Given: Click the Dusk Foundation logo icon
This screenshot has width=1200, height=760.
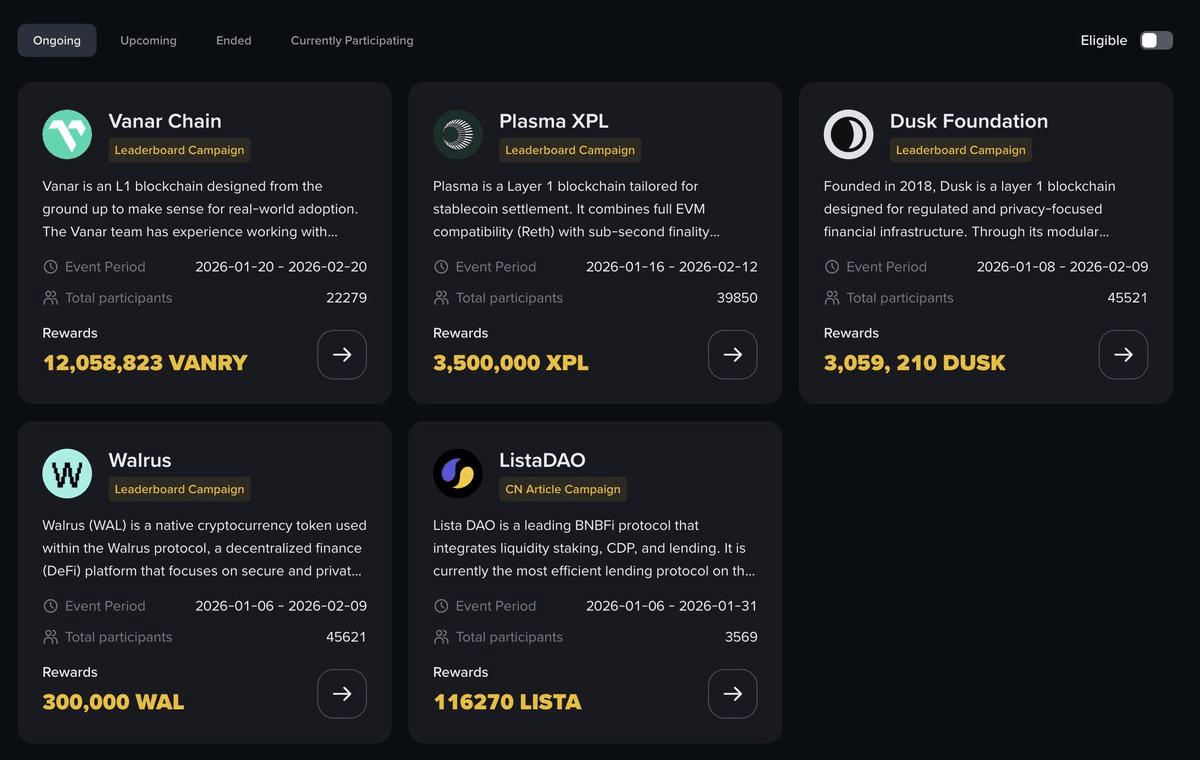Looking at the screenshot, I should click(848, 134).
